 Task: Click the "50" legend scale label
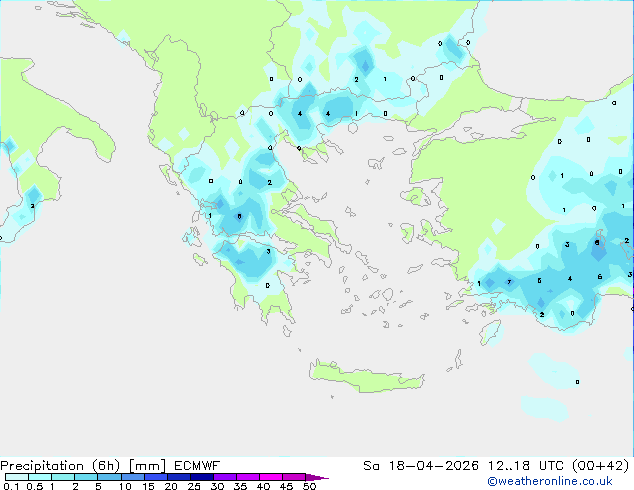[310, 486]
